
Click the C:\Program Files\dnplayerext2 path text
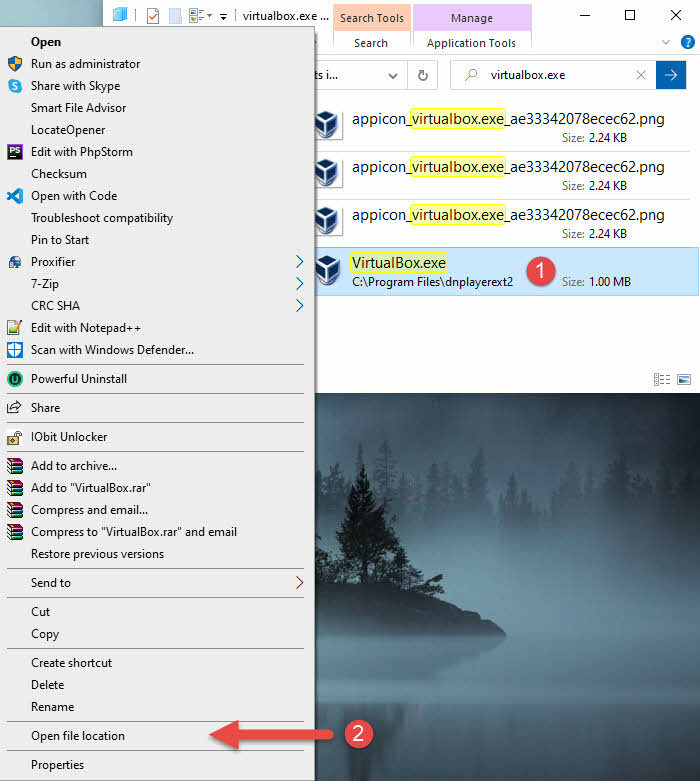tap(432, 282)
